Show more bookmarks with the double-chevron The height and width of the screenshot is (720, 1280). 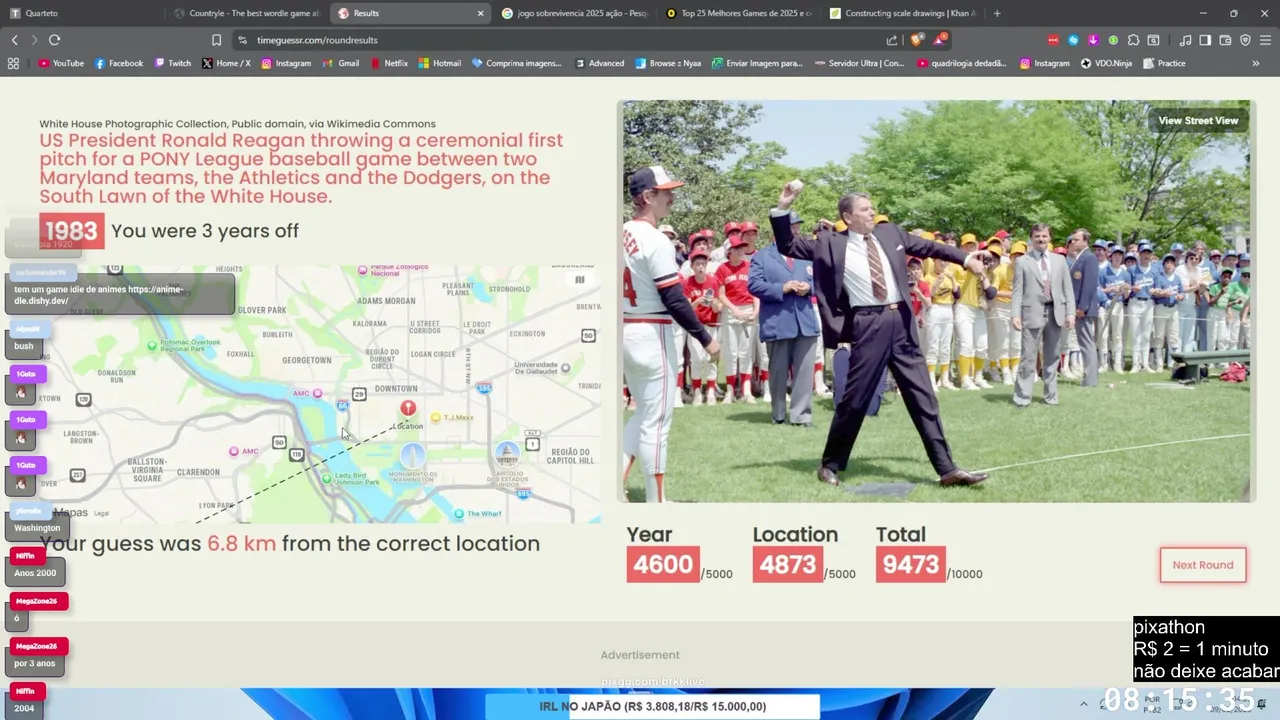coord(1256,63)
